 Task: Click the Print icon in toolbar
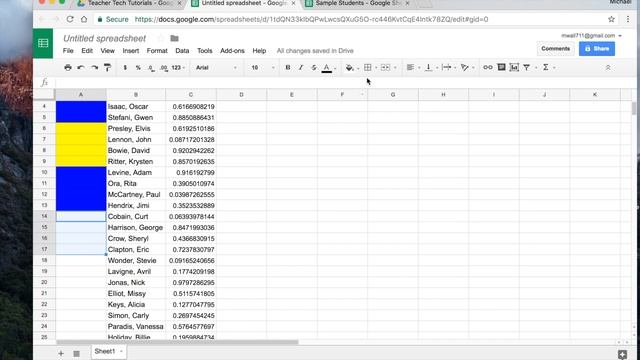(68, 68)
